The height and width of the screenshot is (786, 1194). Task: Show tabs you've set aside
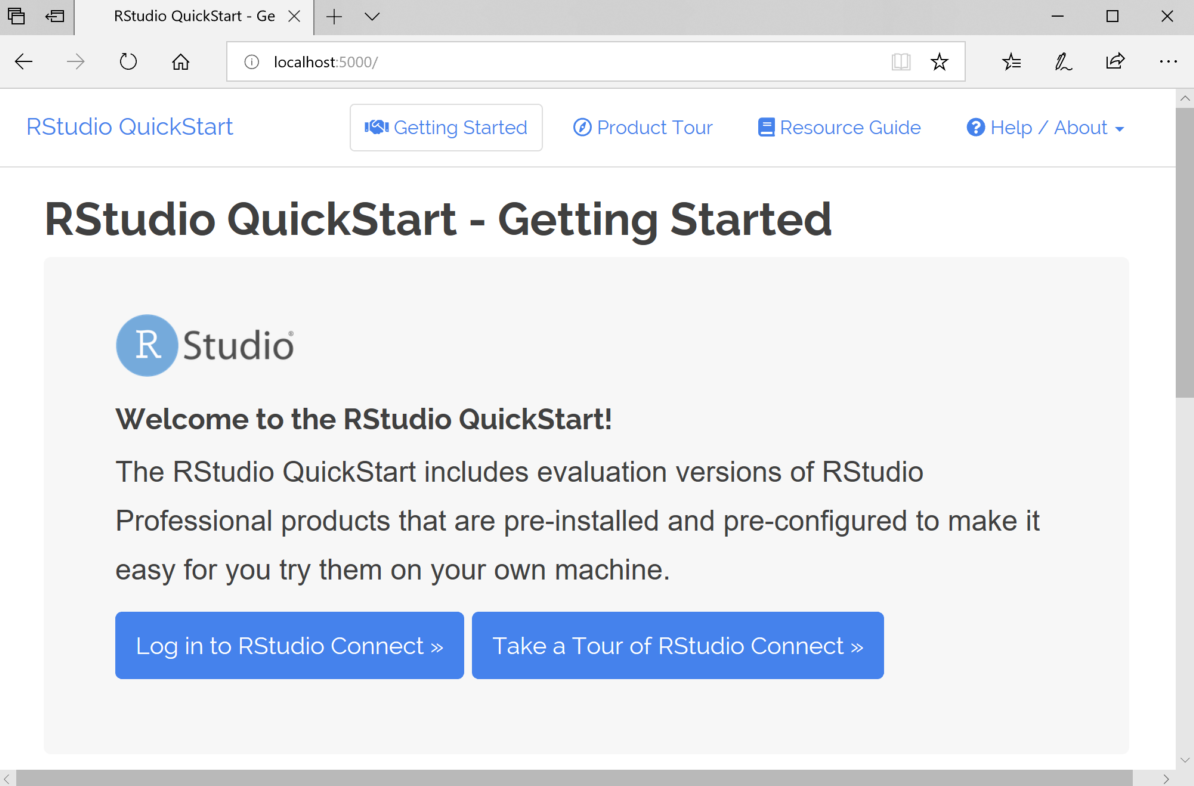pos(16,16)
